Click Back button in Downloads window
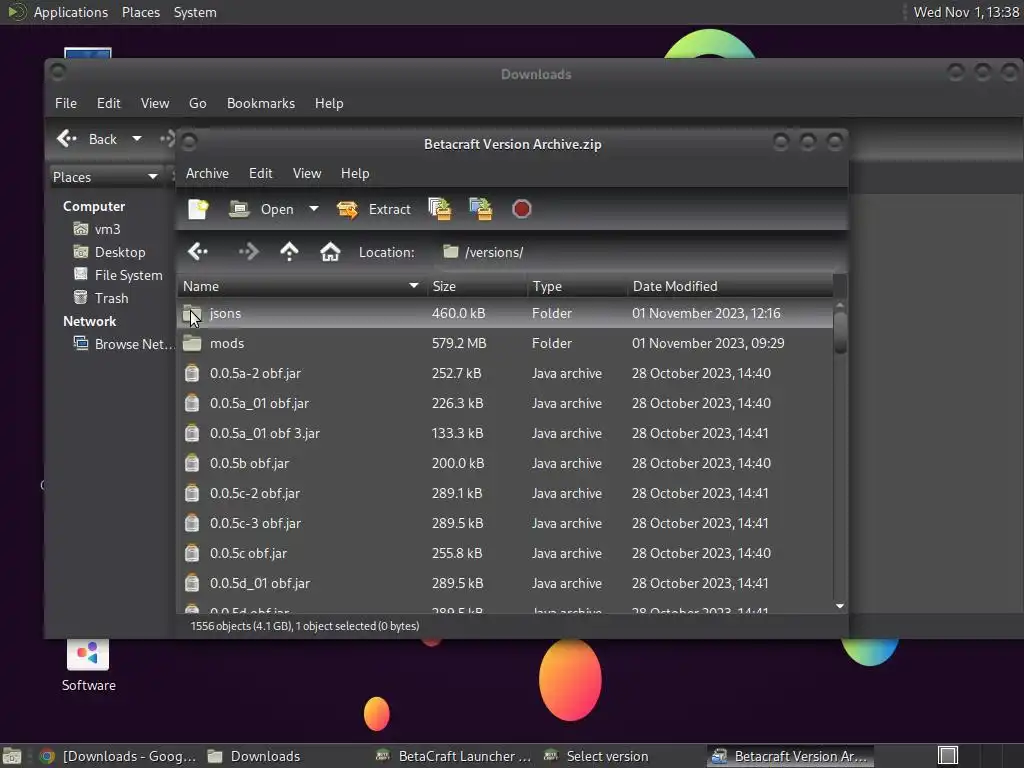The height and width of the screenshot is (768, 1024). coord(87,139)
